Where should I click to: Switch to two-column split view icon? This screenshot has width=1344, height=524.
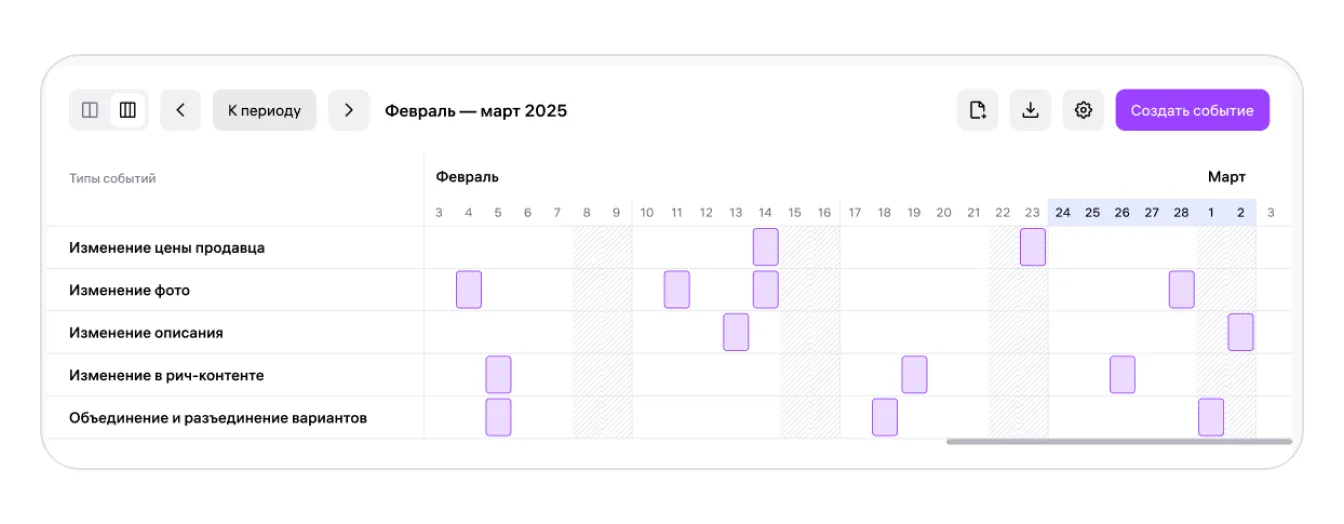(90, 110)
